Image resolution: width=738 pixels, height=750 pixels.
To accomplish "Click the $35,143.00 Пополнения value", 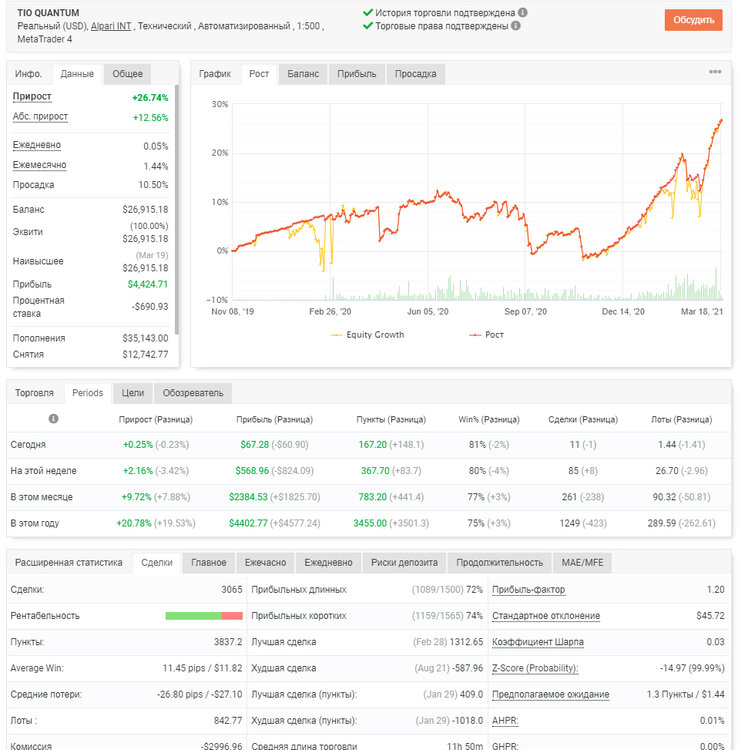I will (x=145, y=339).
